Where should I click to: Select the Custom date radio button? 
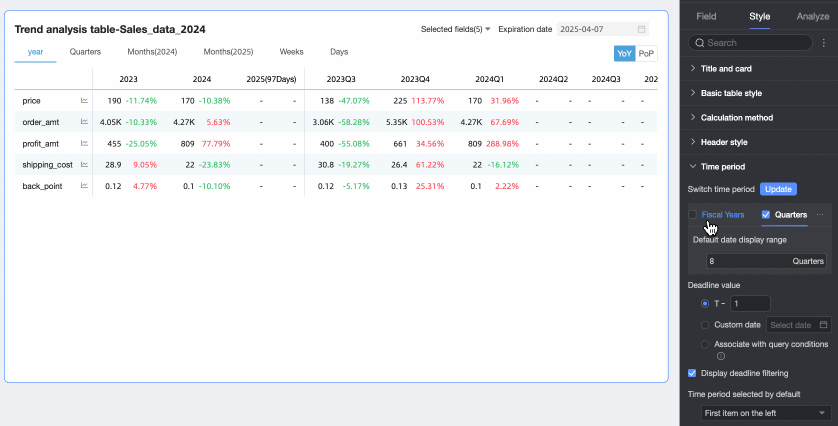pos(705,325)
